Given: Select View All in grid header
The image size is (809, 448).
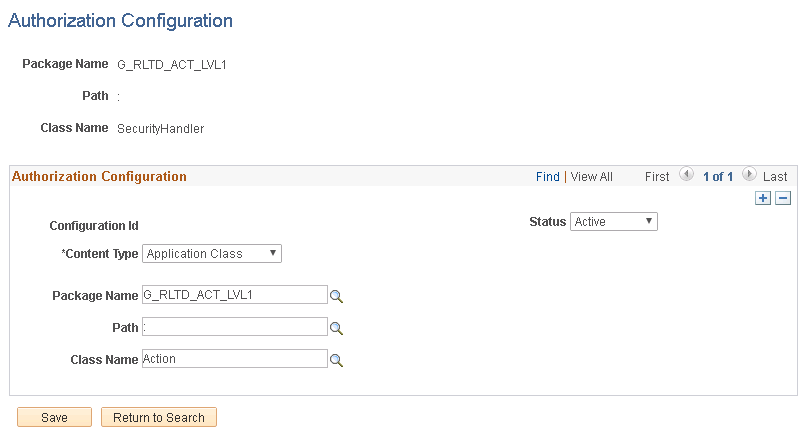Looking at the screenshot, I should tap(592, 177).
